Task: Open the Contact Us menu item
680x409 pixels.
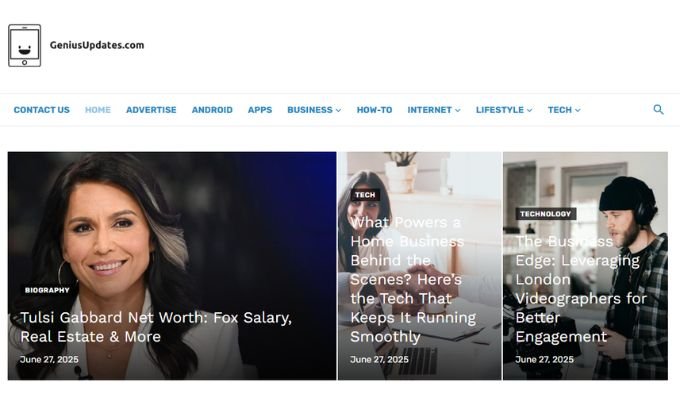Action: [x=42, y=110]
